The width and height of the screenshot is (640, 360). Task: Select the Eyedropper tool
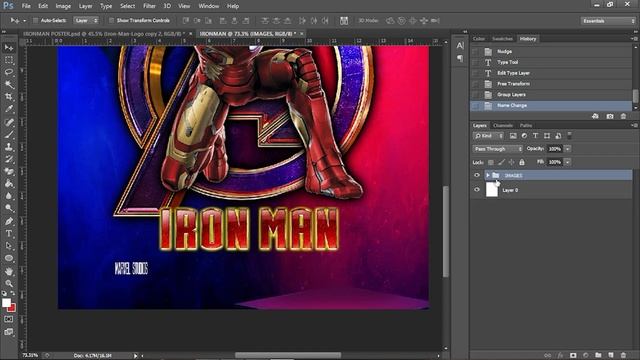[x=9, y=109]
